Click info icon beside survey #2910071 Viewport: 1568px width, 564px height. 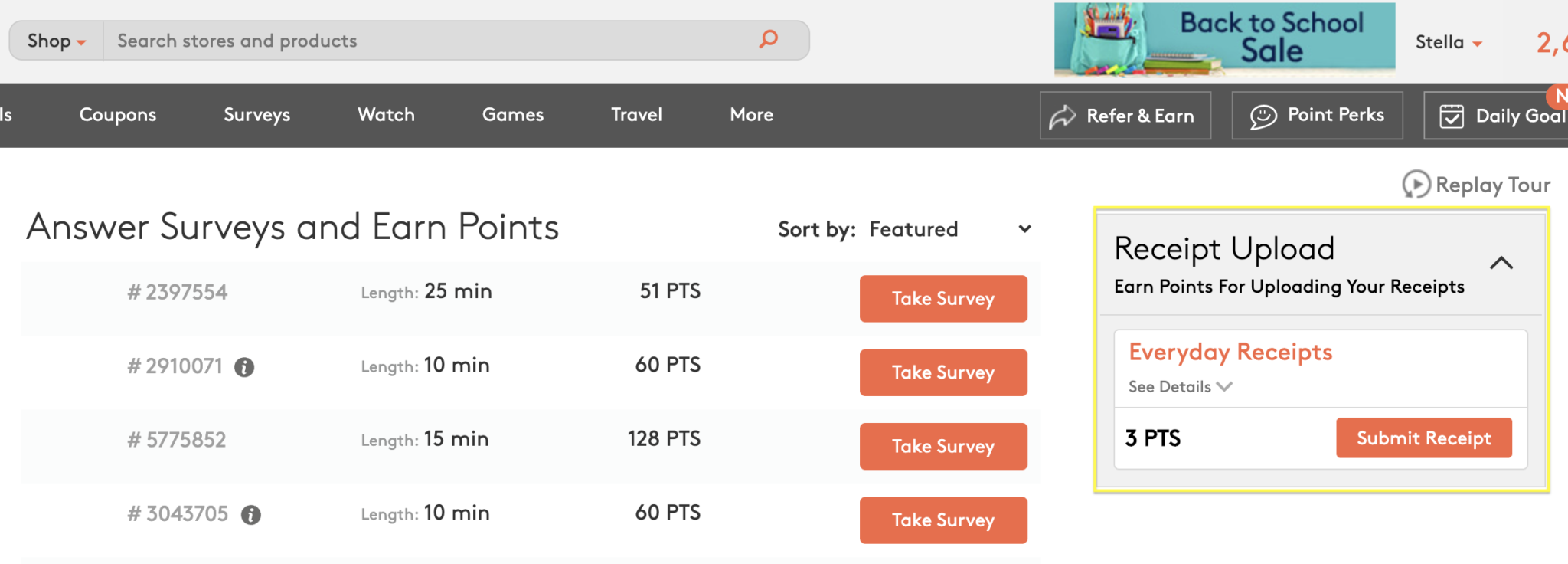[x=244, y=367]
